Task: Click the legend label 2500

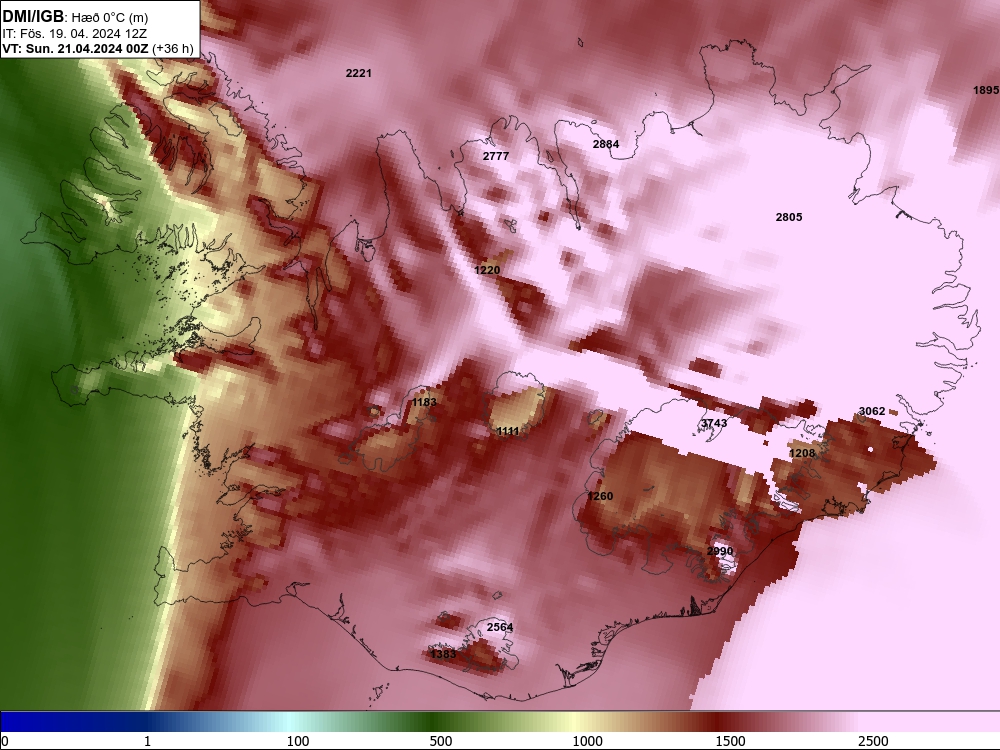Action: click(873, 741)
